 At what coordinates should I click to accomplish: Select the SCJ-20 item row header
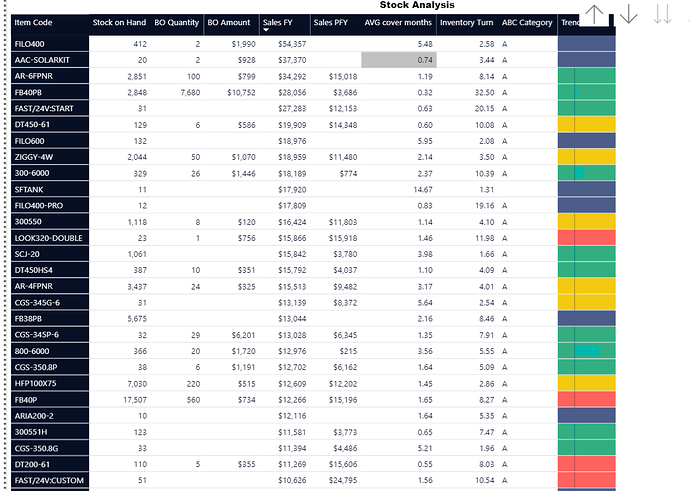[x=50, y=254]
